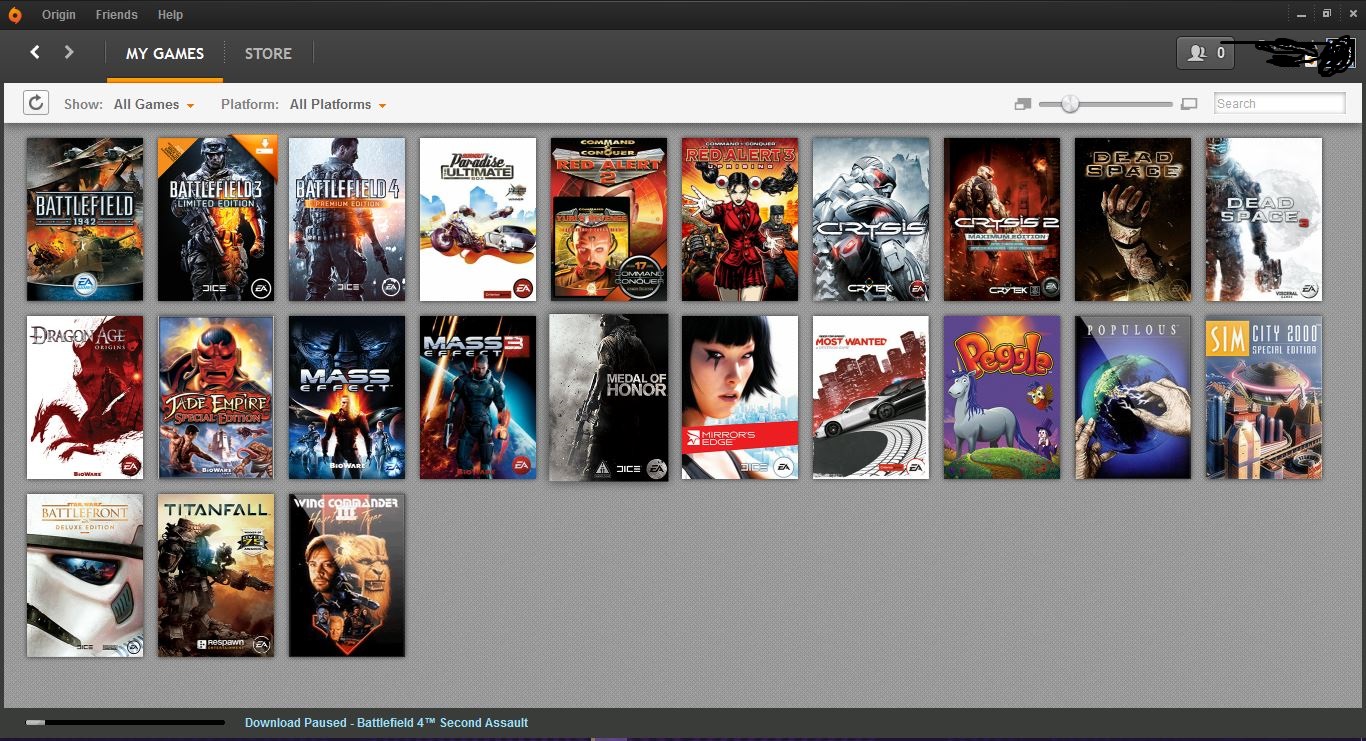
Task: Open Star Wars Battlefront Deluxe Edition tile
Action: pos(85,575)
